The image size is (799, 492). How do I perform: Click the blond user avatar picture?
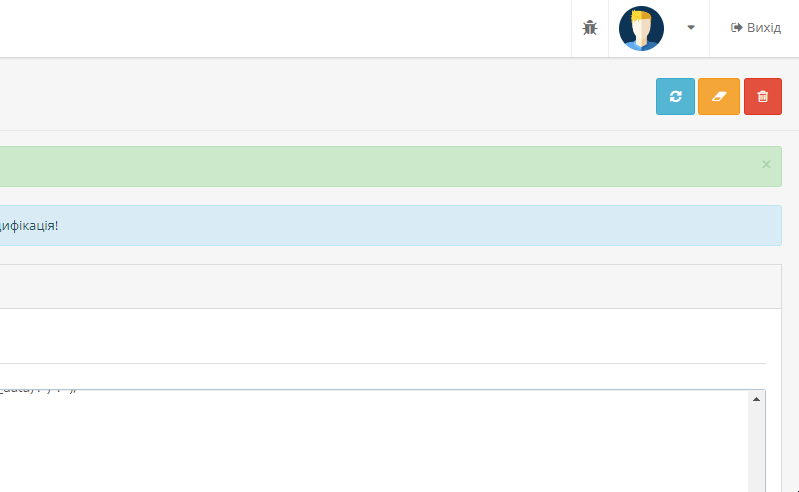[641, 28]
